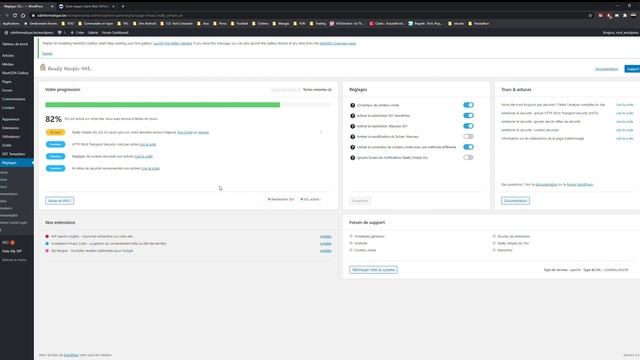Click blue Support button top right
This screenshot has height=360, width=640.
point(632,69)
